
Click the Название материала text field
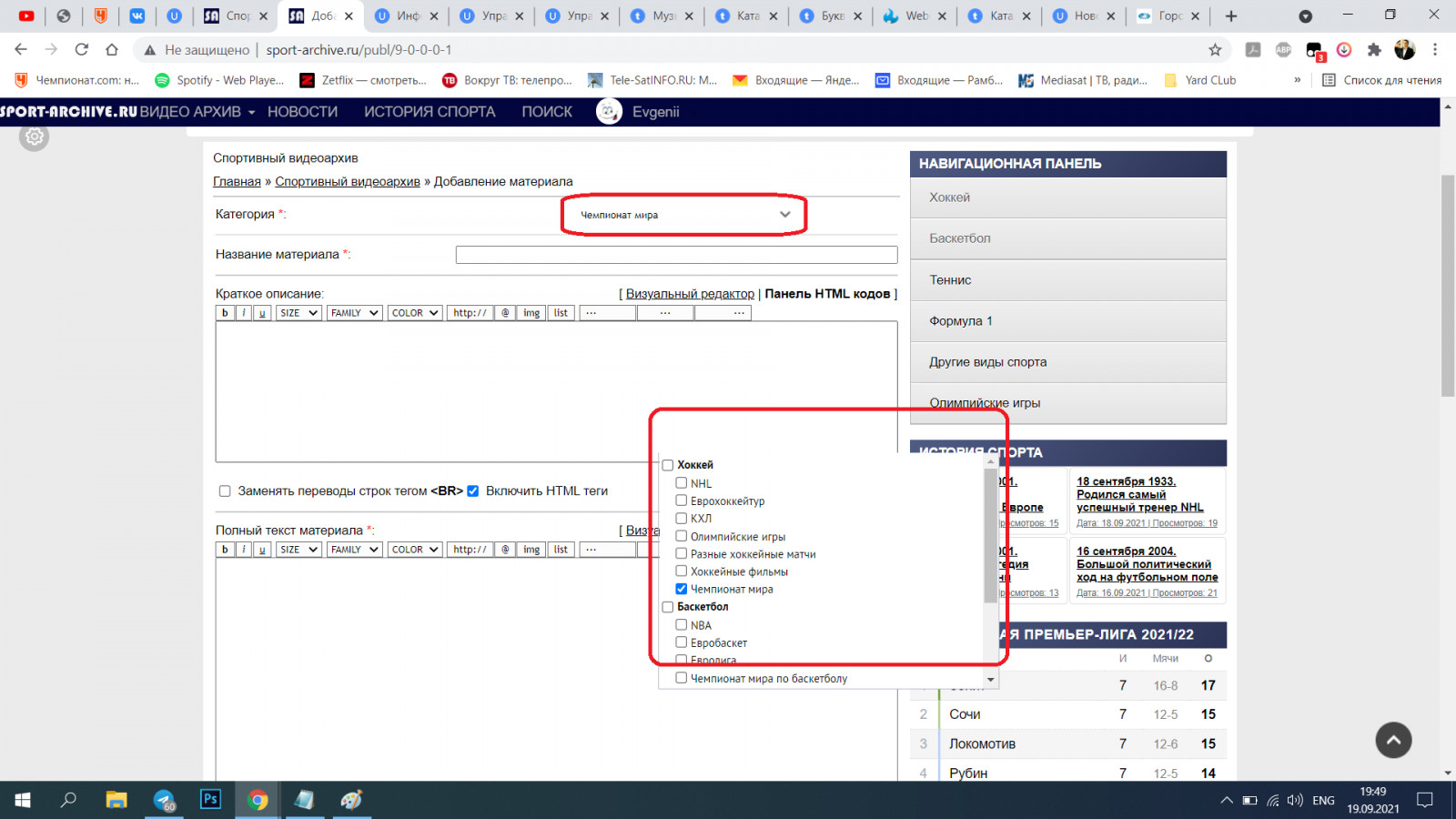pos(676,255)
